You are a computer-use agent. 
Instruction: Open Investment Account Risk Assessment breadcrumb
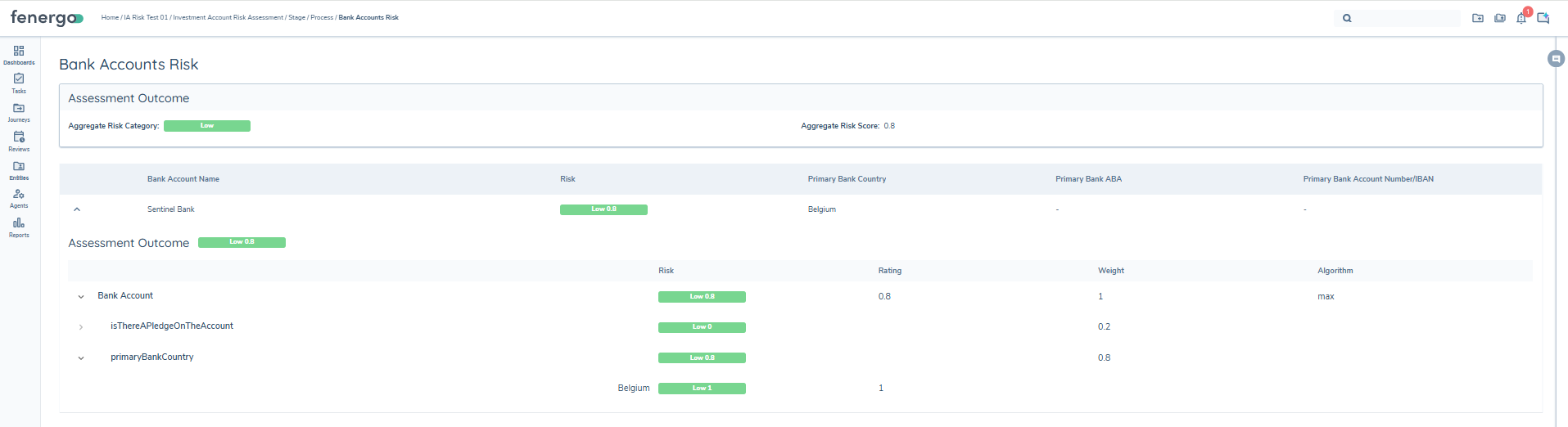coord(228,17)
